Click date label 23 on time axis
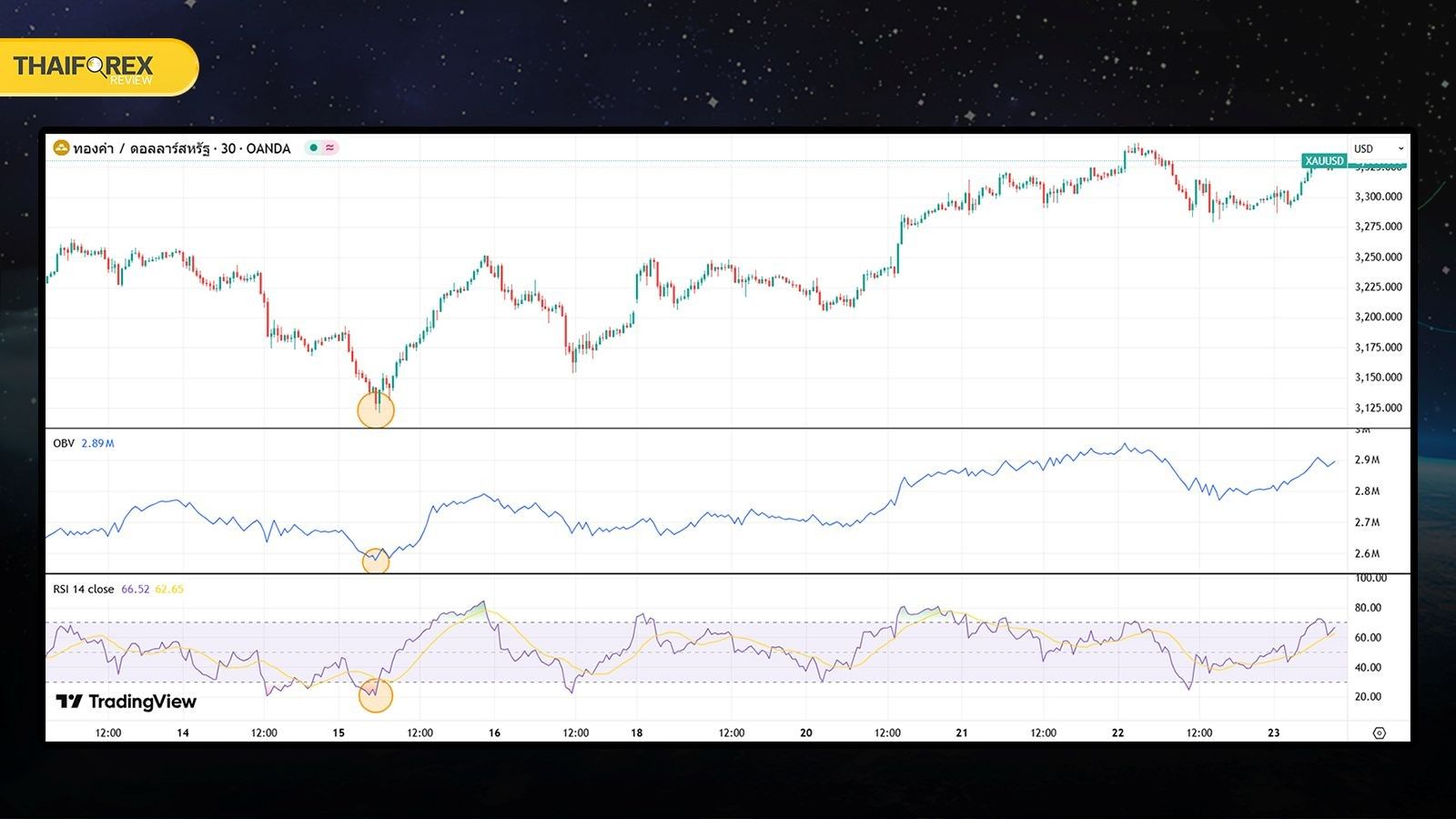Image resolution: width=1456 pixels, height=819 pixels. click(1274, 733)
